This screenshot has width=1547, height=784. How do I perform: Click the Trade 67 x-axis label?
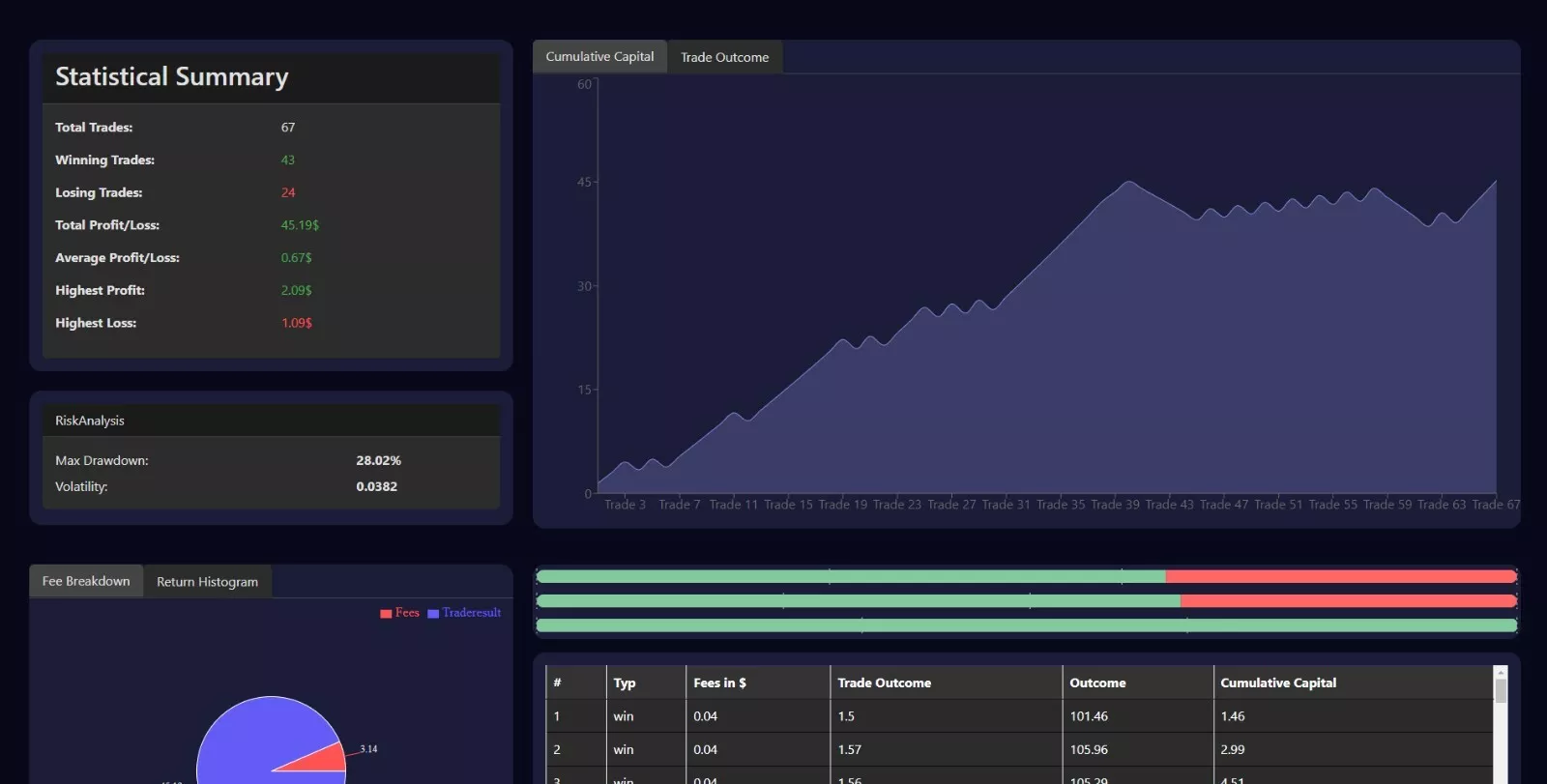coord(1496,505)
